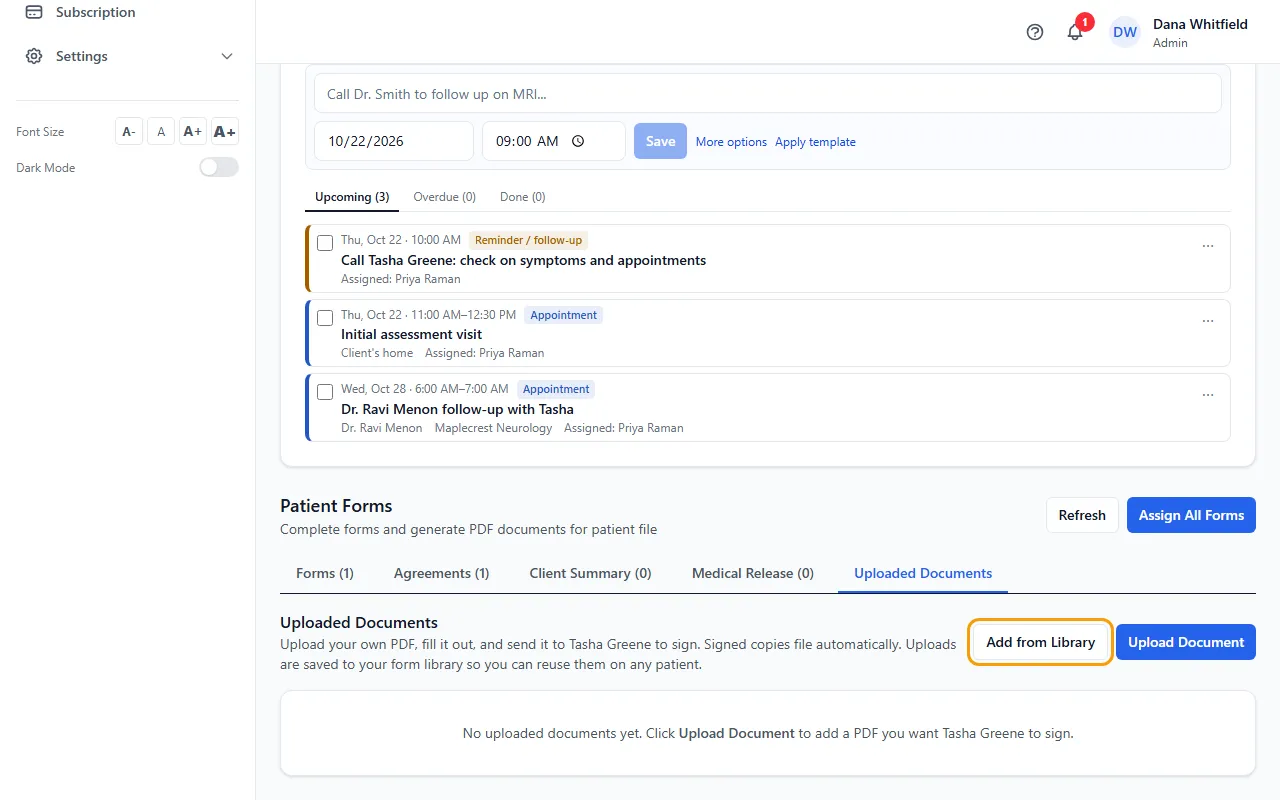Image resolution: width=1280 pixels, height=800 pixels.
Task: Click the Reminder / follow-up tag
Action: pos(528,240)
